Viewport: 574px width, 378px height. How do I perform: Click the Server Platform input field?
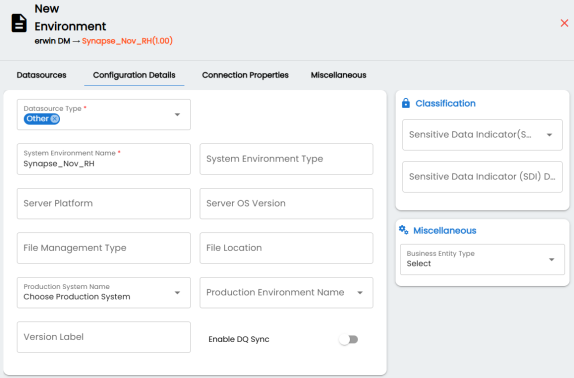(x=104, y=203)
